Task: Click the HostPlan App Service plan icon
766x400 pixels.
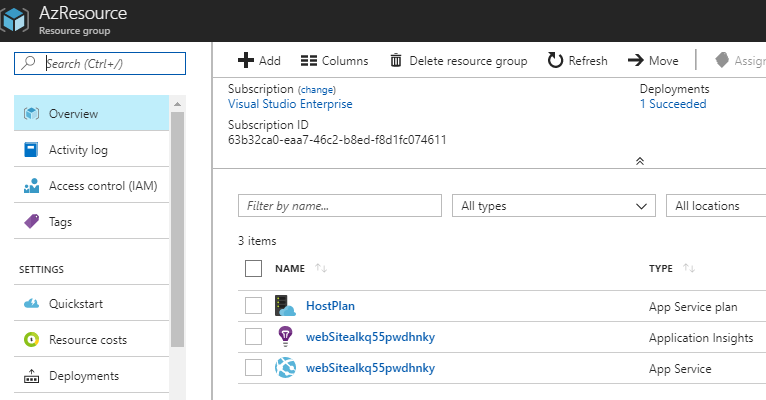Action: pyautogui.click(x=285, y=306)
